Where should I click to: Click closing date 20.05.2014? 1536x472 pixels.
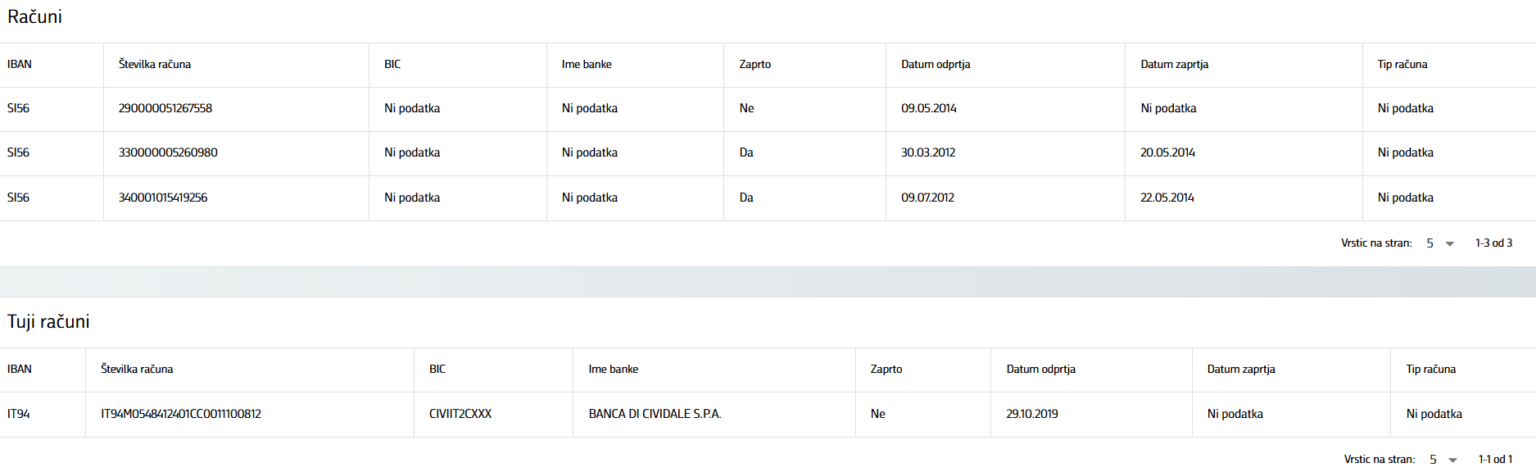tap(1168, 153)
